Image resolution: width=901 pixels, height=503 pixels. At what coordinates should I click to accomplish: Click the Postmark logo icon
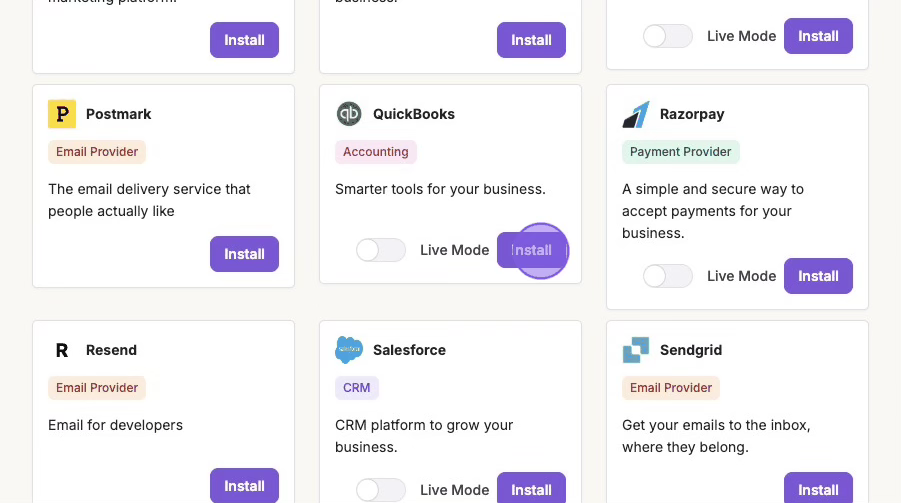click(x=62, y=114)
